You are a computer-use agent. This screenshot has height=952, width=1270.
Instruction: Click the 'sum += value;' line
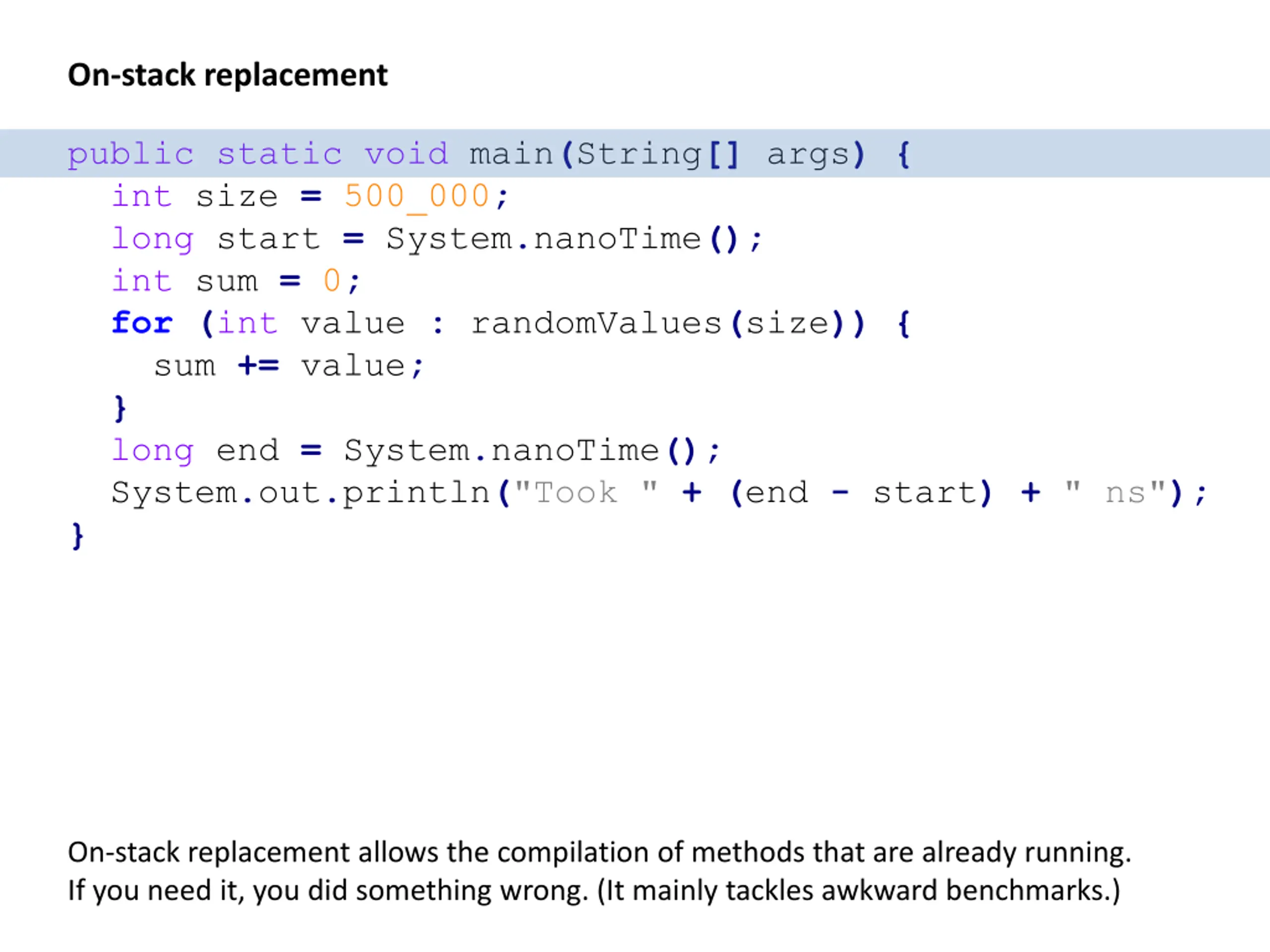click(289, 366)
